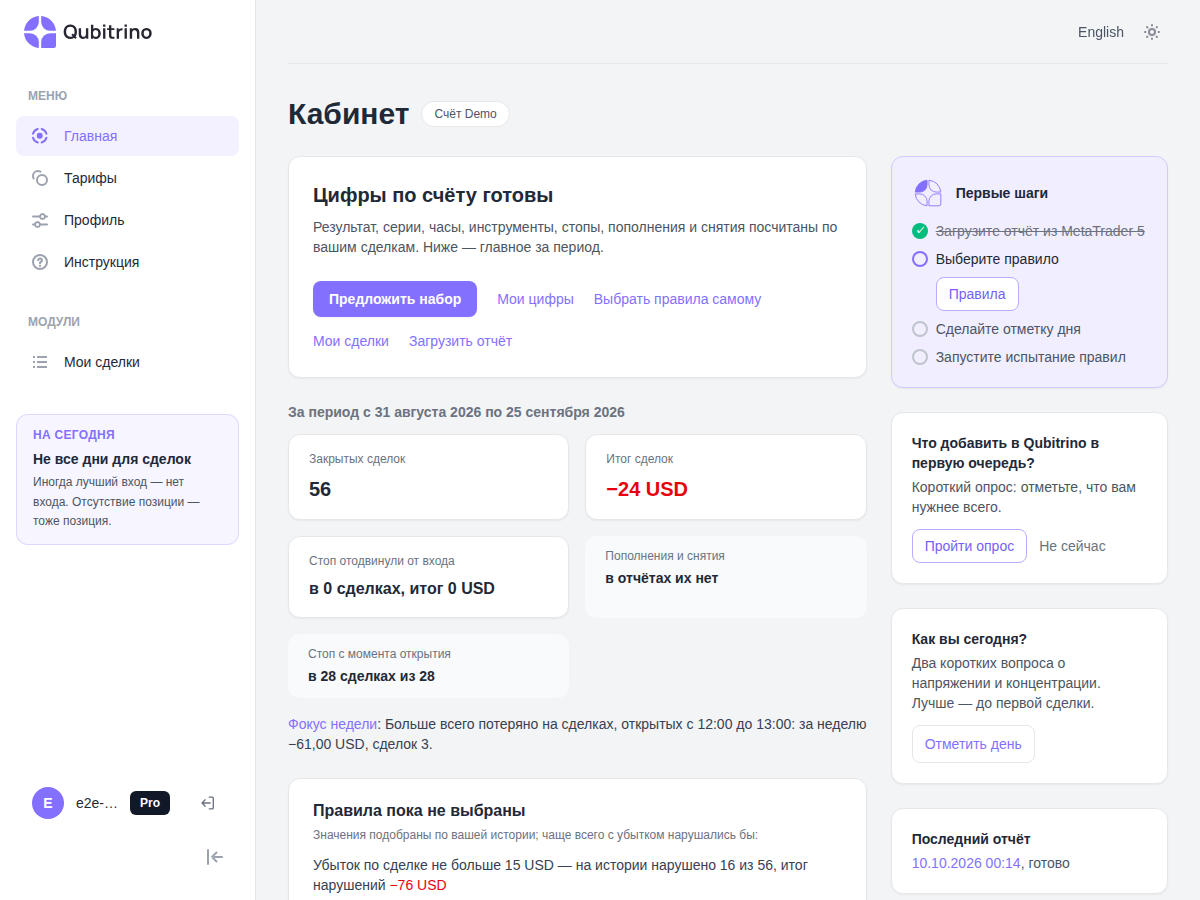Click the green checkmark for Загрузите отчёт
The height and width of the screenshot is (900, 1200).
[920, 231]
